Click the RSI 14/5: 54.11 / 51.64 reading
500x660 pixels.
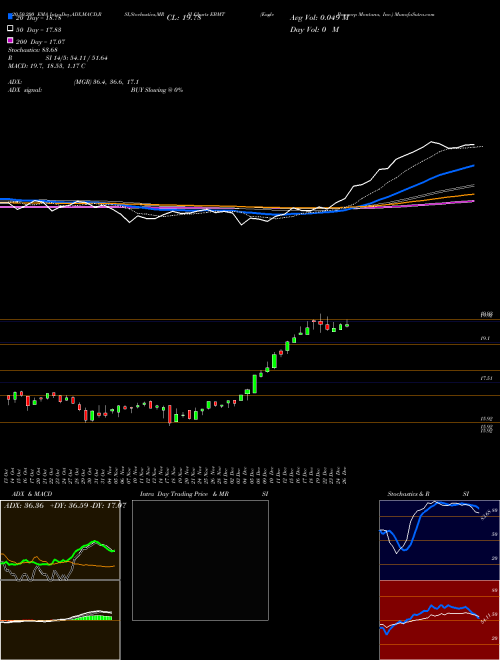58,58
